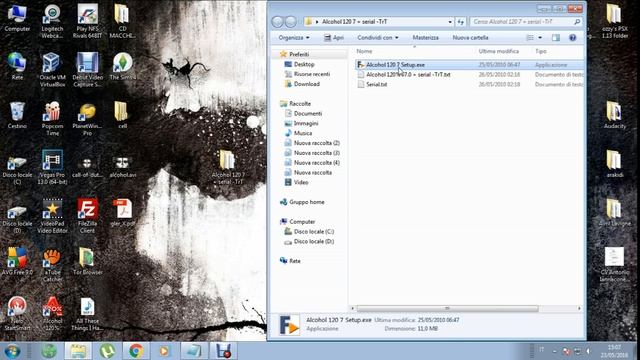Open Disco locale (D:) in sidebar
Viewport: 640px width, 360px height.
click(x=309, y=241)
